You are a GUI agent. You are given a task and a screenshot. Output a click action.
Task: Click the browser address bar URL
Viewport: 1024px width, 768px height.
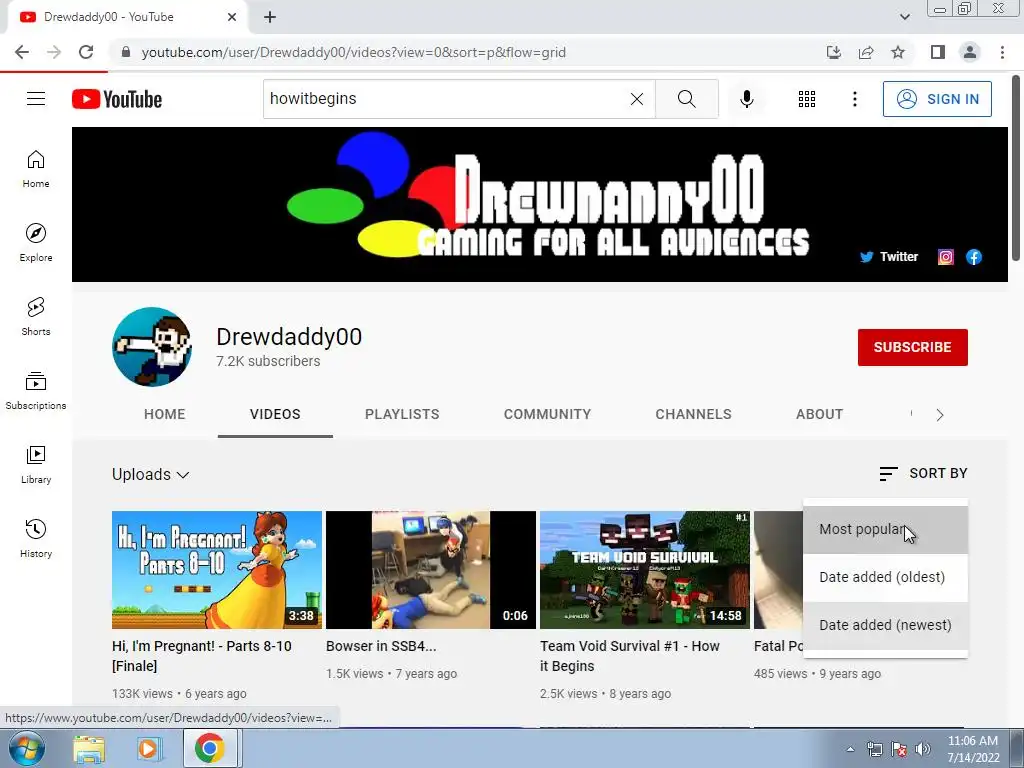(353, 52)
